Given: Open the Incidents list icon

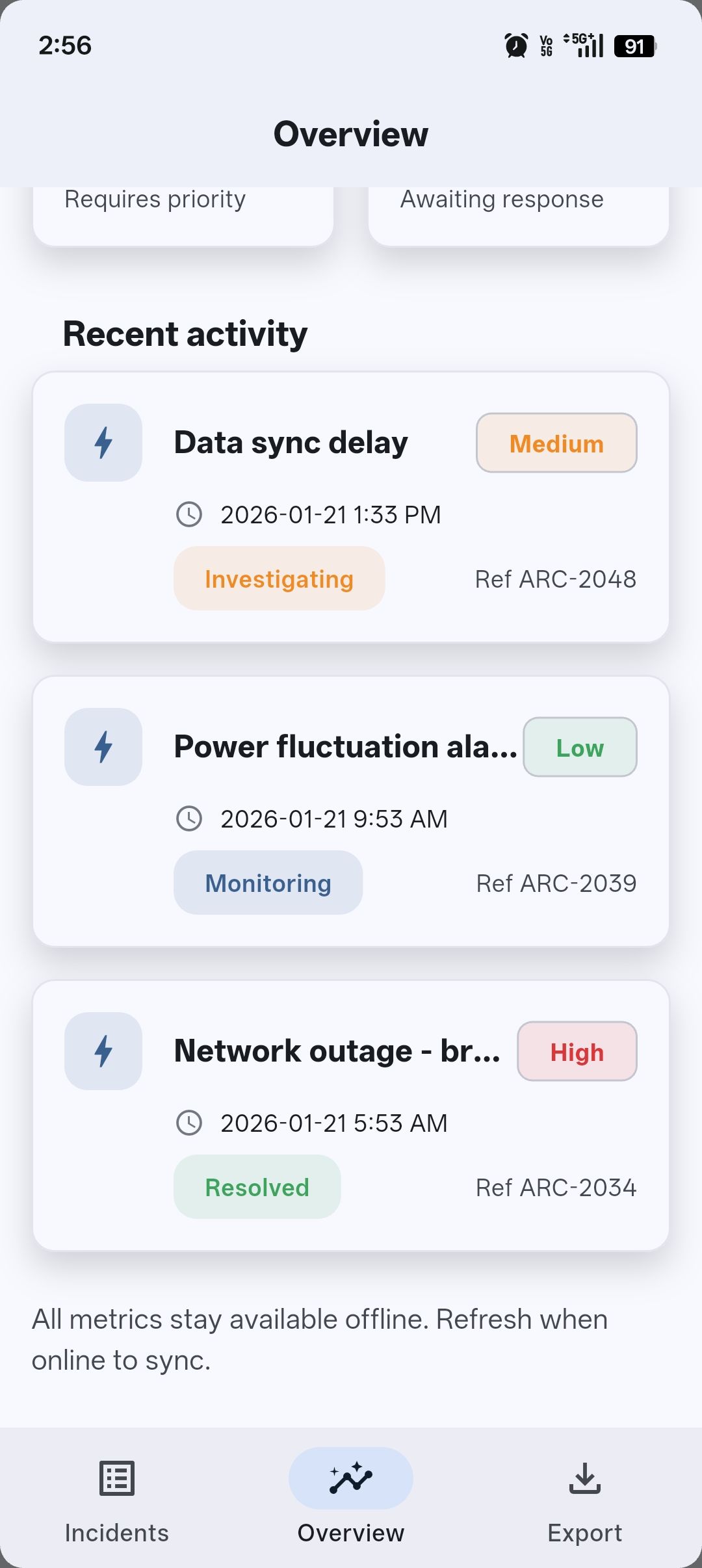Looking at the screenshot, I should [117, 1478].
